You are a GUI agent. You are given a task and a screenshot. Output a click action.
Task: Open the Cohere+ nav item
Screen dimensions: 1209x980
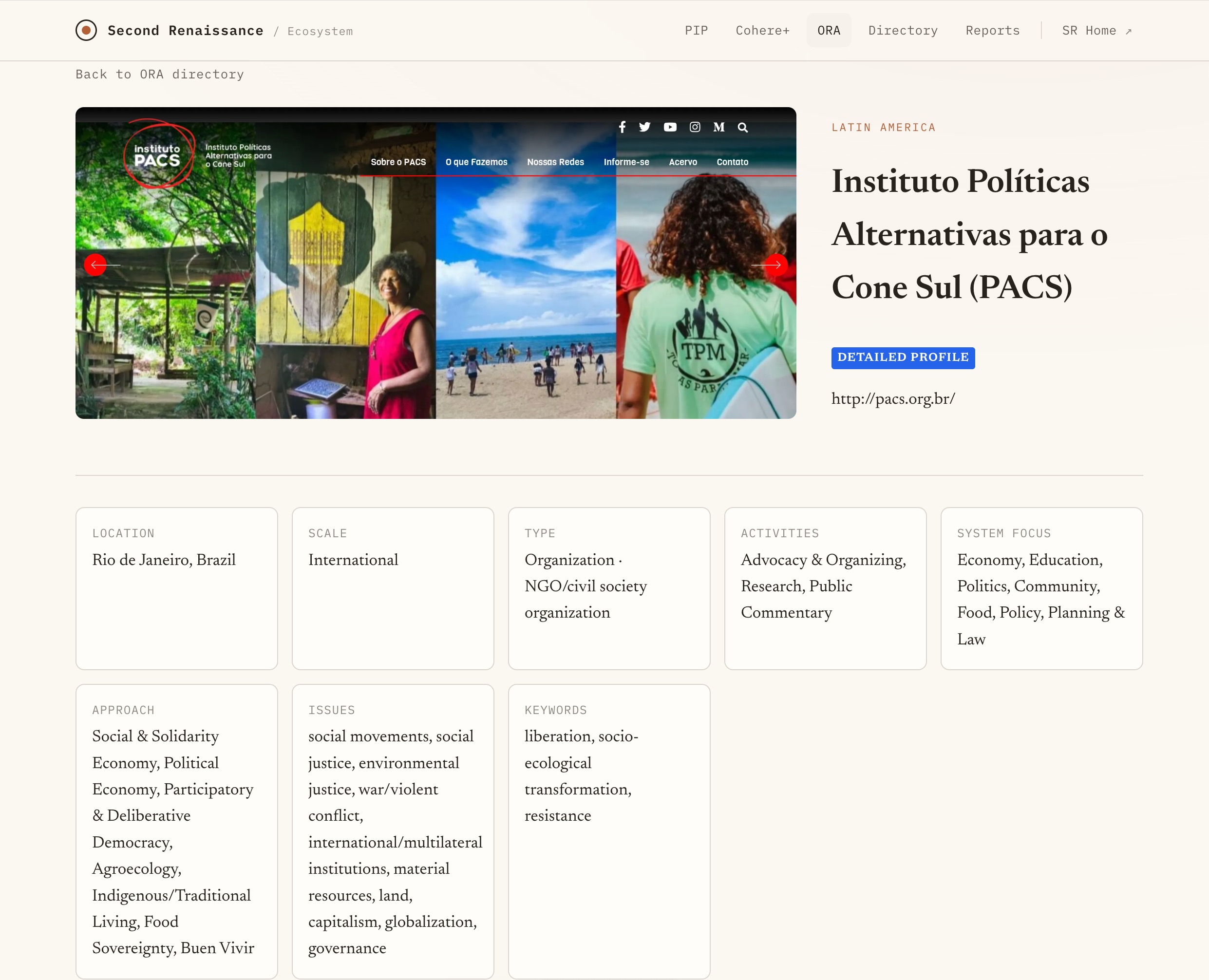(x=762, y=31)
